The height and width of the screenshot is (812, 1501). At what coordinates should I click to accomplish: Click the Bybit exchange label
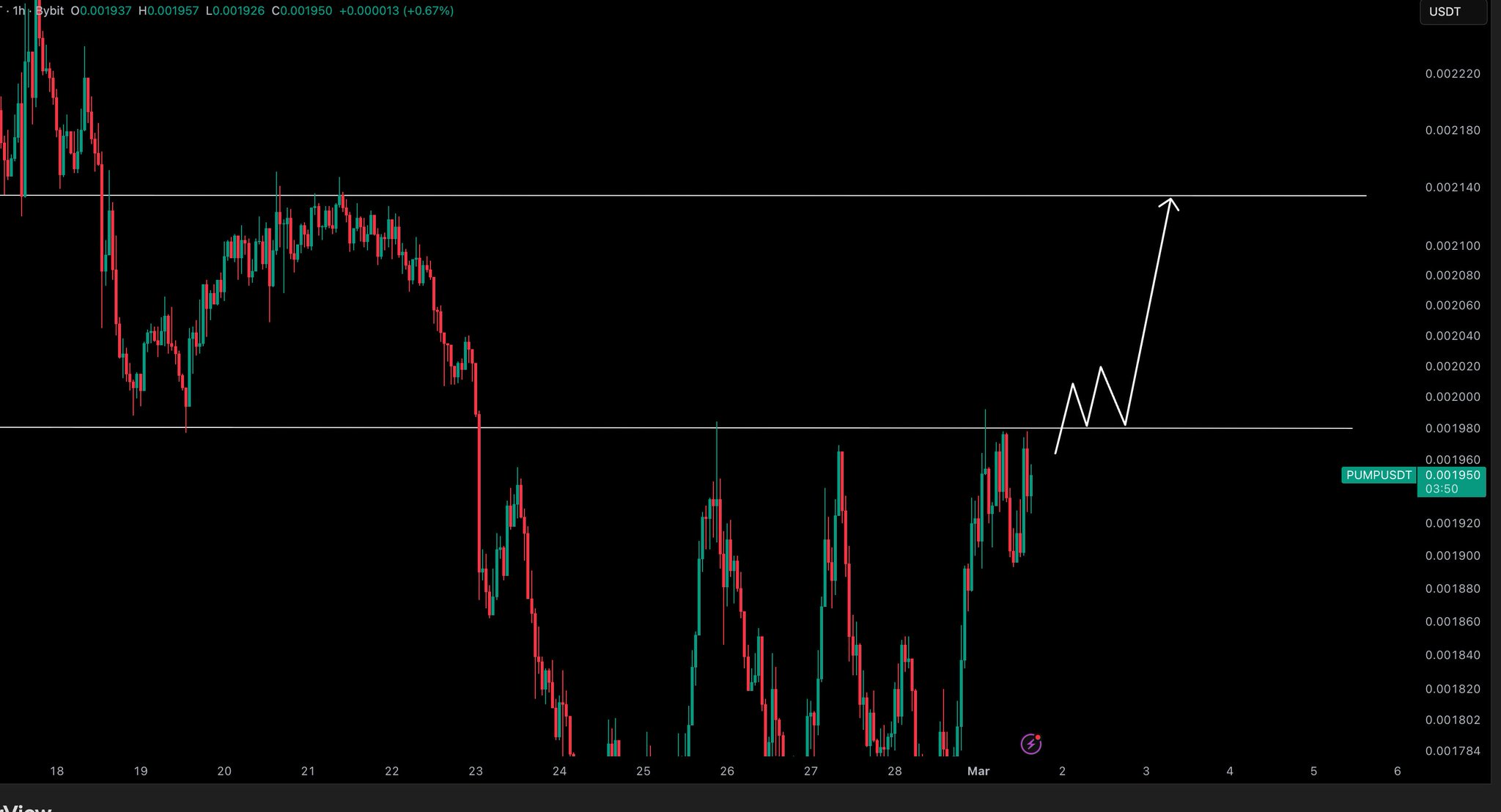click(x=49, y=11)
